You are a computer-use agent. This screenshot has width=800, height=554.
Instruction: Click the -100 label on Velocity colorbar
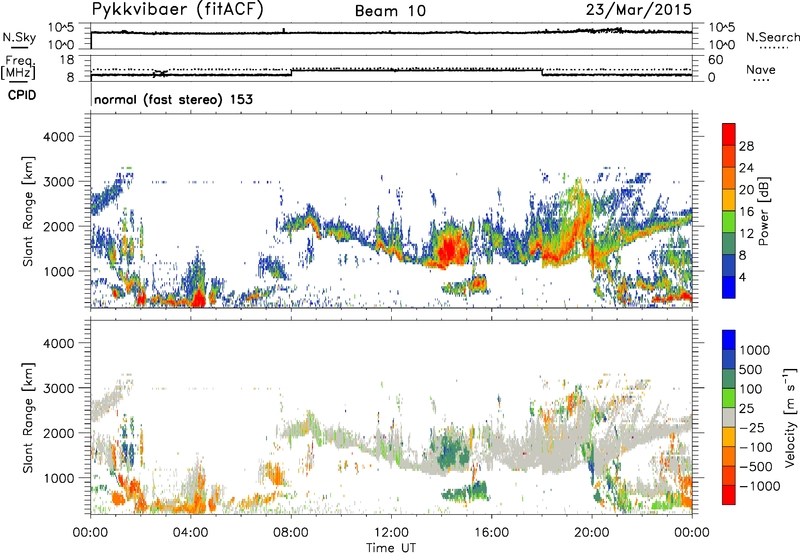tap(755, 447)
